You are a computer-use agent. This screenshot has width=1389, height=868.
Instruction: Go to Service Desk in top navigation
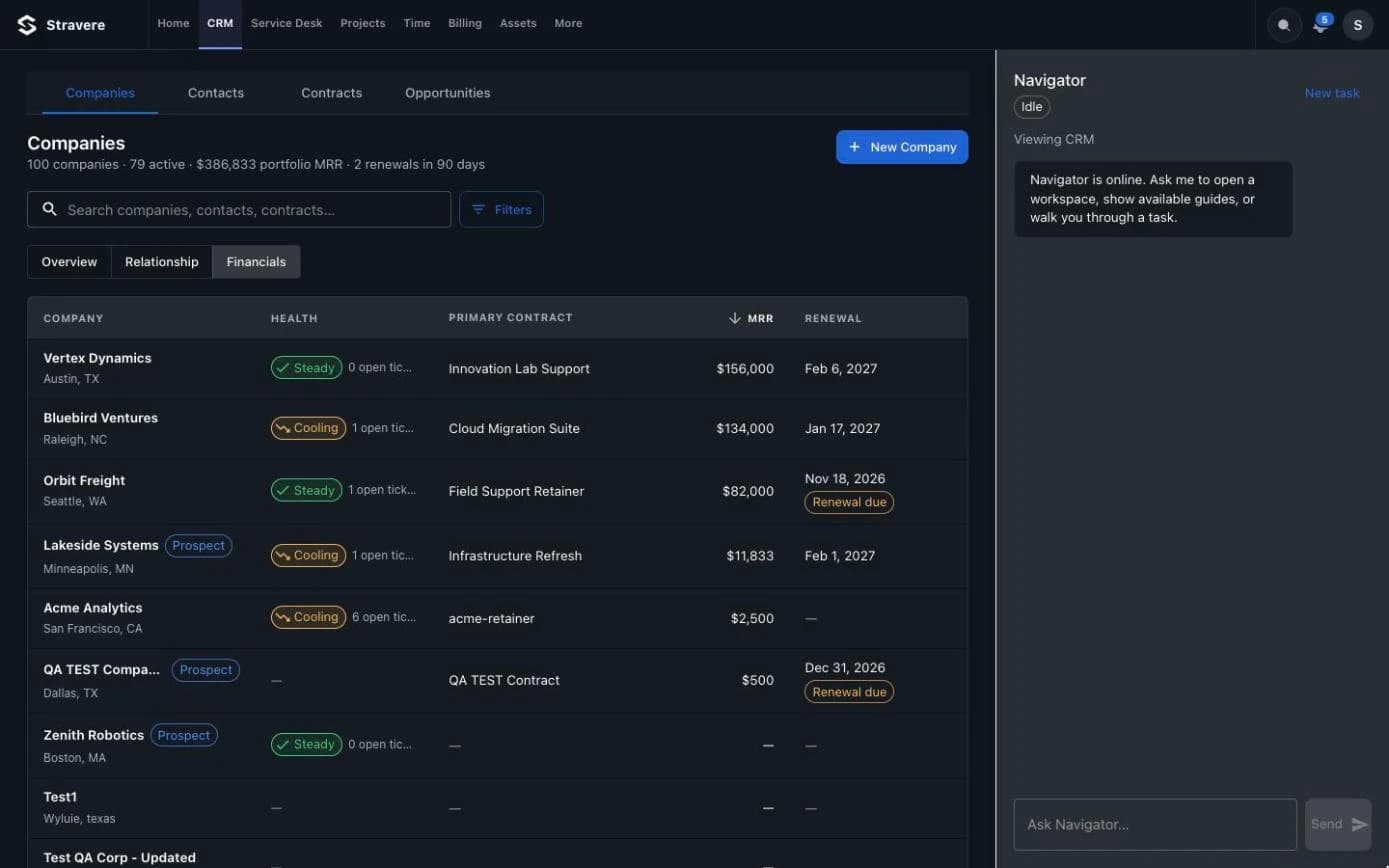click(287, 23)
